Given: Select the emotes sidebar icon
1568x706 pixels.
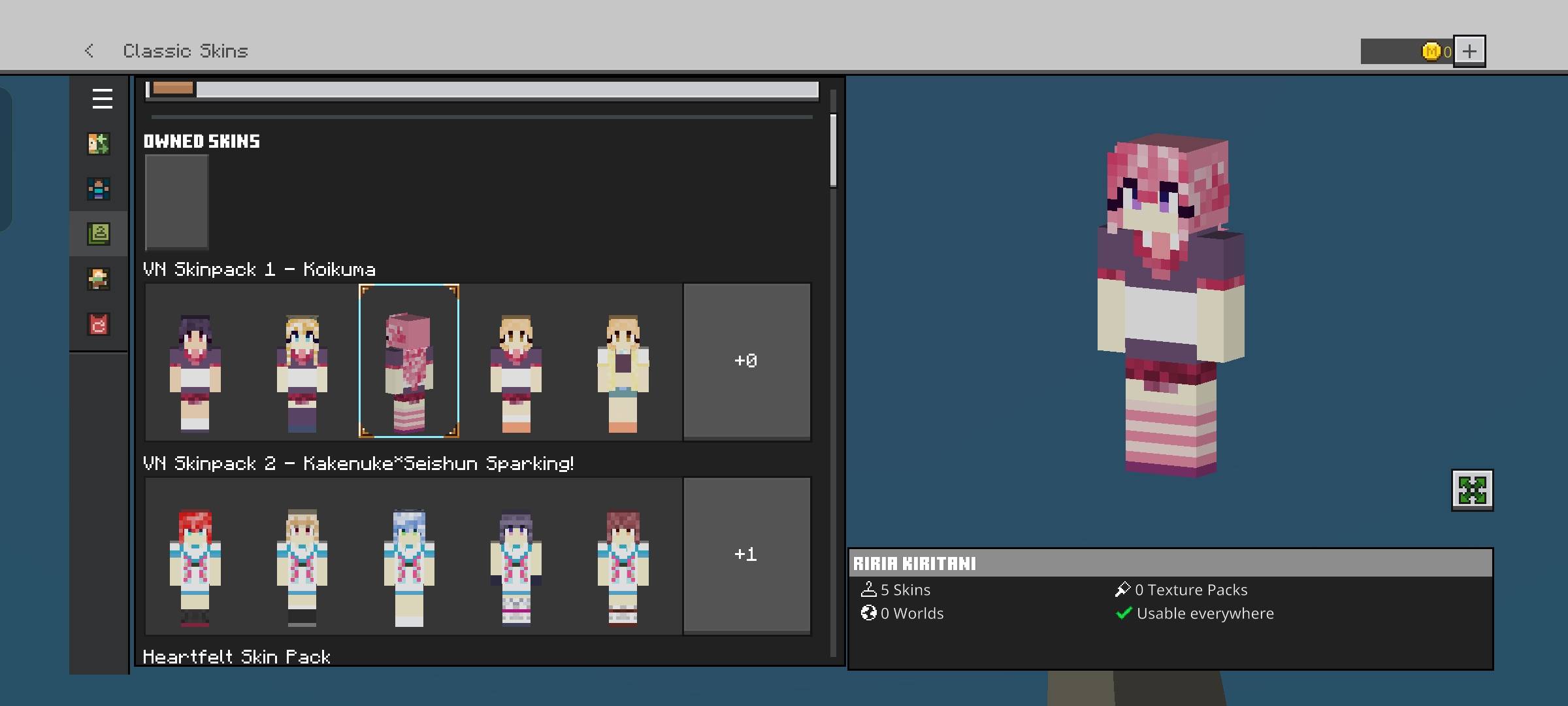Looking at the screenshot, I should point(99,279).
